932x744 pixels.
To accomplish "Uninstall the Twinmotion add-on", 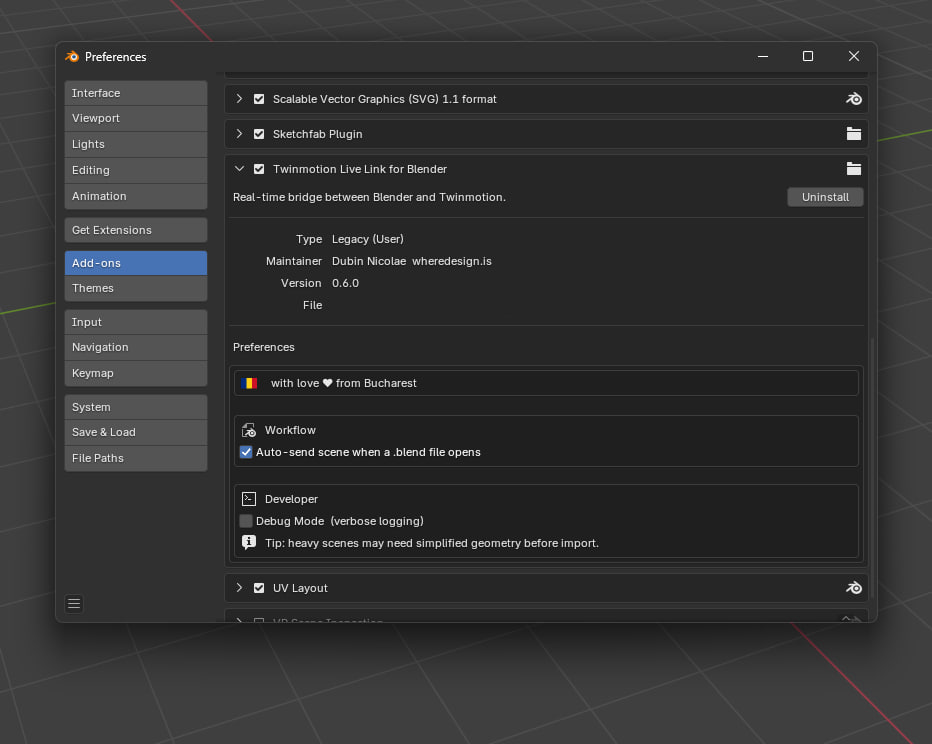I will (825, 197).
